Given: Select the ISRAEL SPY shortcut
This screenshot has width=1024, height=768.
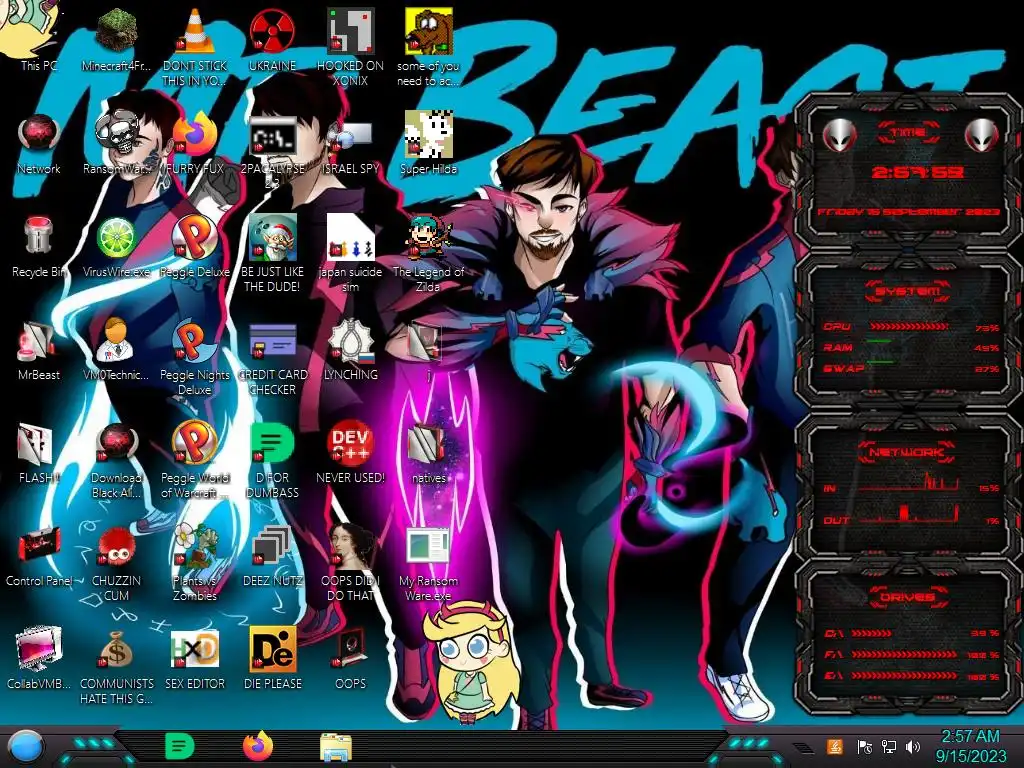Looking at the screenshot, I should (x=350, y=135).
